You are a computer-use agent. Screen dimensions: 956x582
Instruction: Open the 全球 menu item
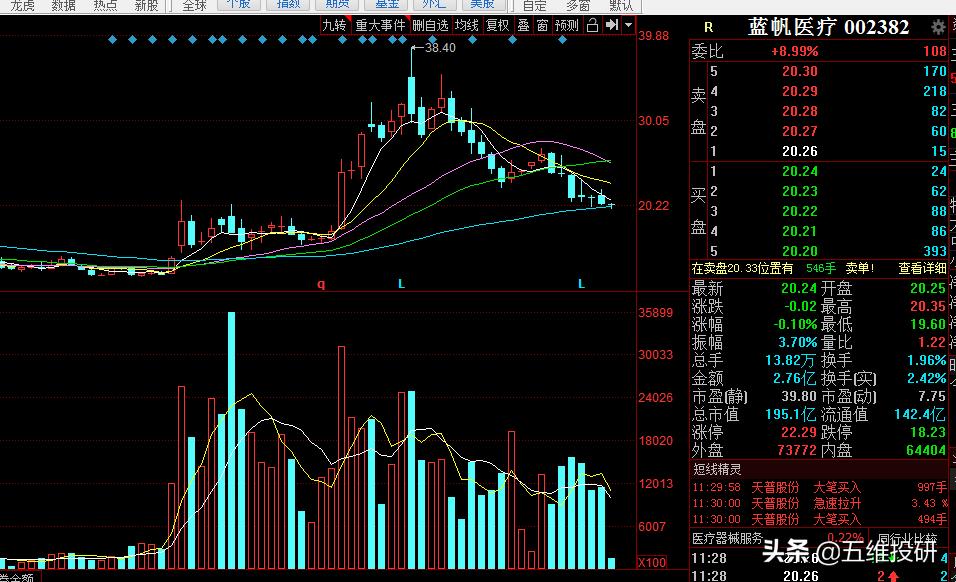tap(194, 5)
